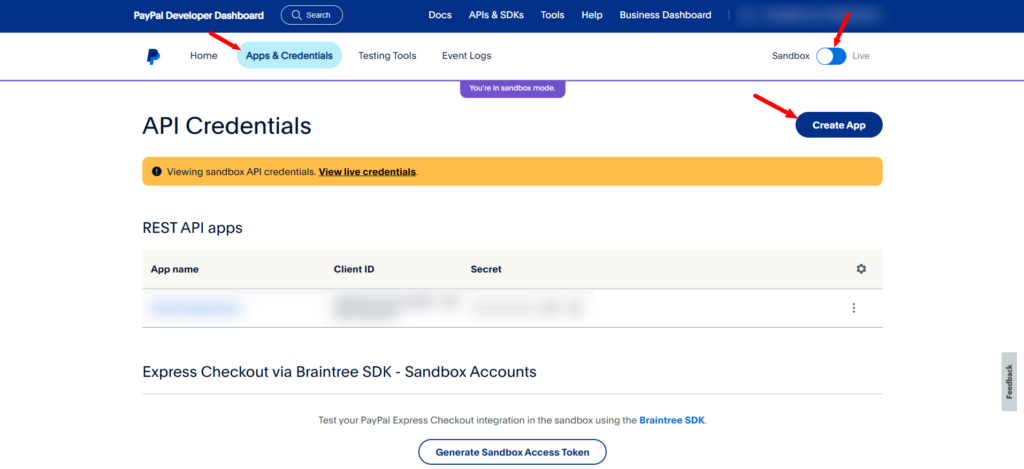Viewport: 1024px width, 469px height.
Task: Follow the View live credentials link
Action: [367, 172]
